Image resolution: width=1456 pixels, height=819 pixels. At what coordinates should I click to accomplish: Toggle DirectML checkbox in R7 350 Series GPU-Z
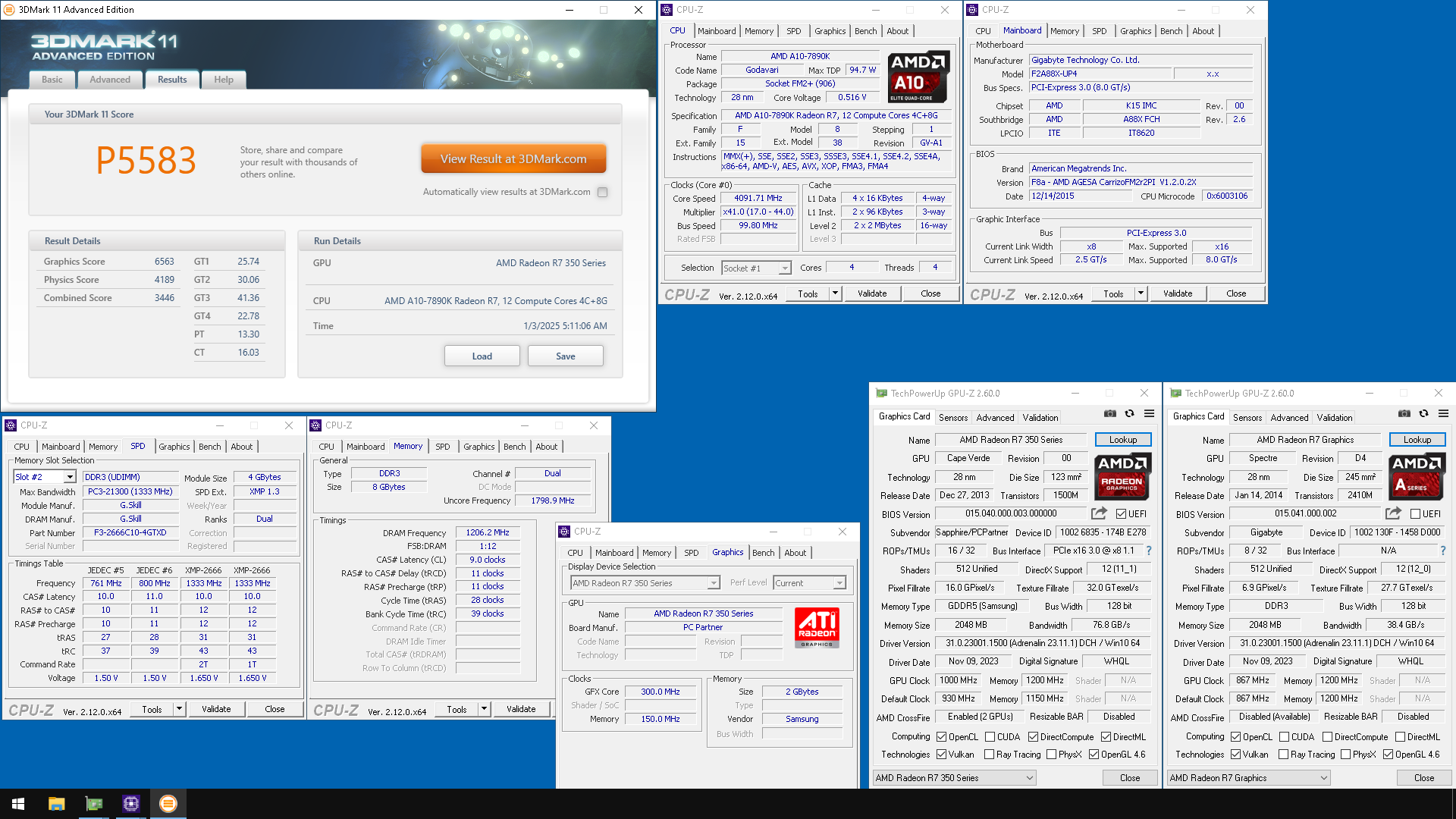1106,736
